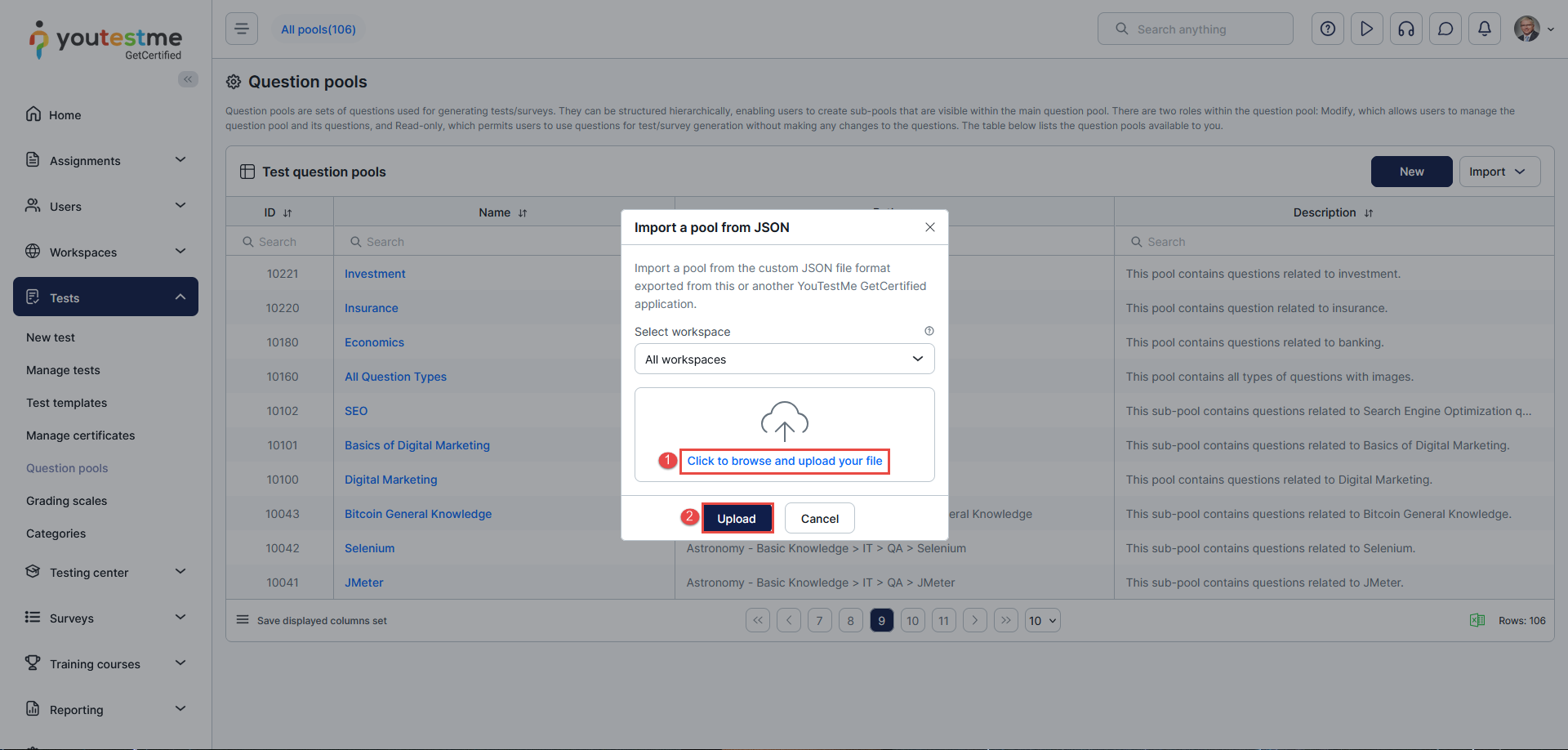1568x750 pixels.
Task: Open the help question mark icon
Action: 1327,29
